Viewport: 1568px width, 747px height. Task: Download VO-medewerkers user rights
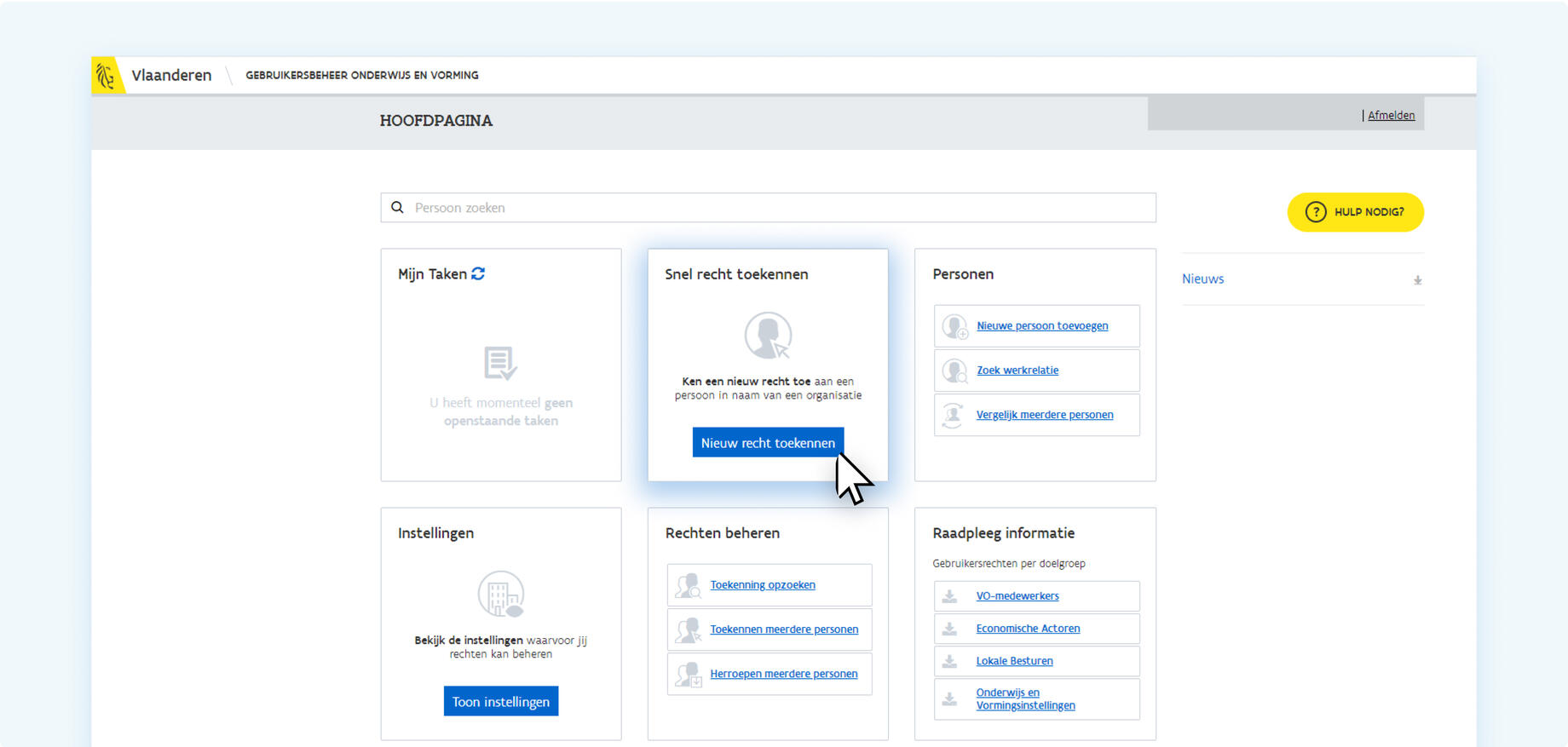pyautogui.click(x=1017, y=596)
